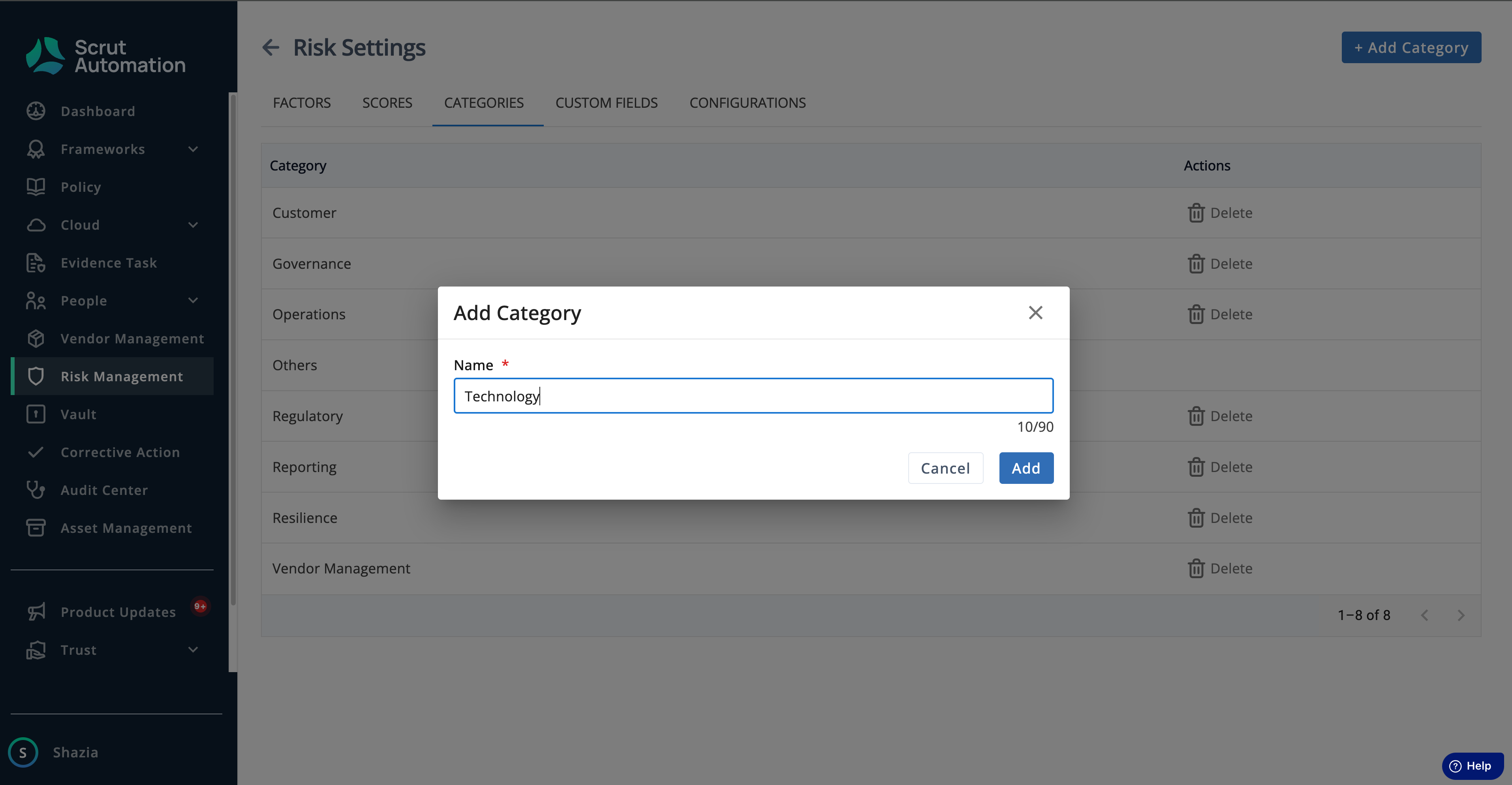Viewport: 1512px width, 785px height.
Task: Click the Risk Management shield icon
Action: coord(36,376)
